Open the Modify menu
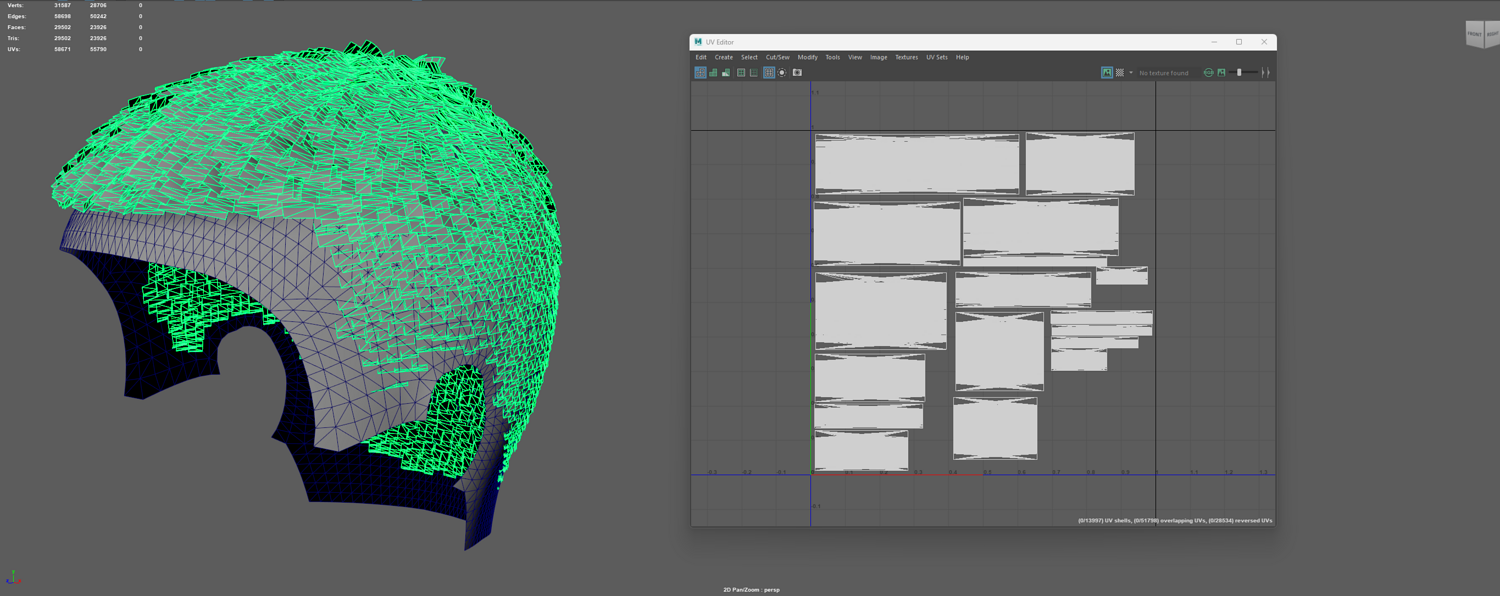The height and width of the screenshot is (596, 1500). coord(807,57)
